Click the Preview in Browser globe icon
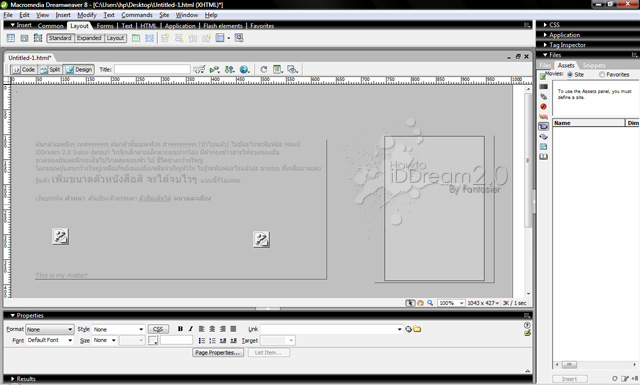The height and width of the screenshot is (385, 640). click(x=244, y=69)
